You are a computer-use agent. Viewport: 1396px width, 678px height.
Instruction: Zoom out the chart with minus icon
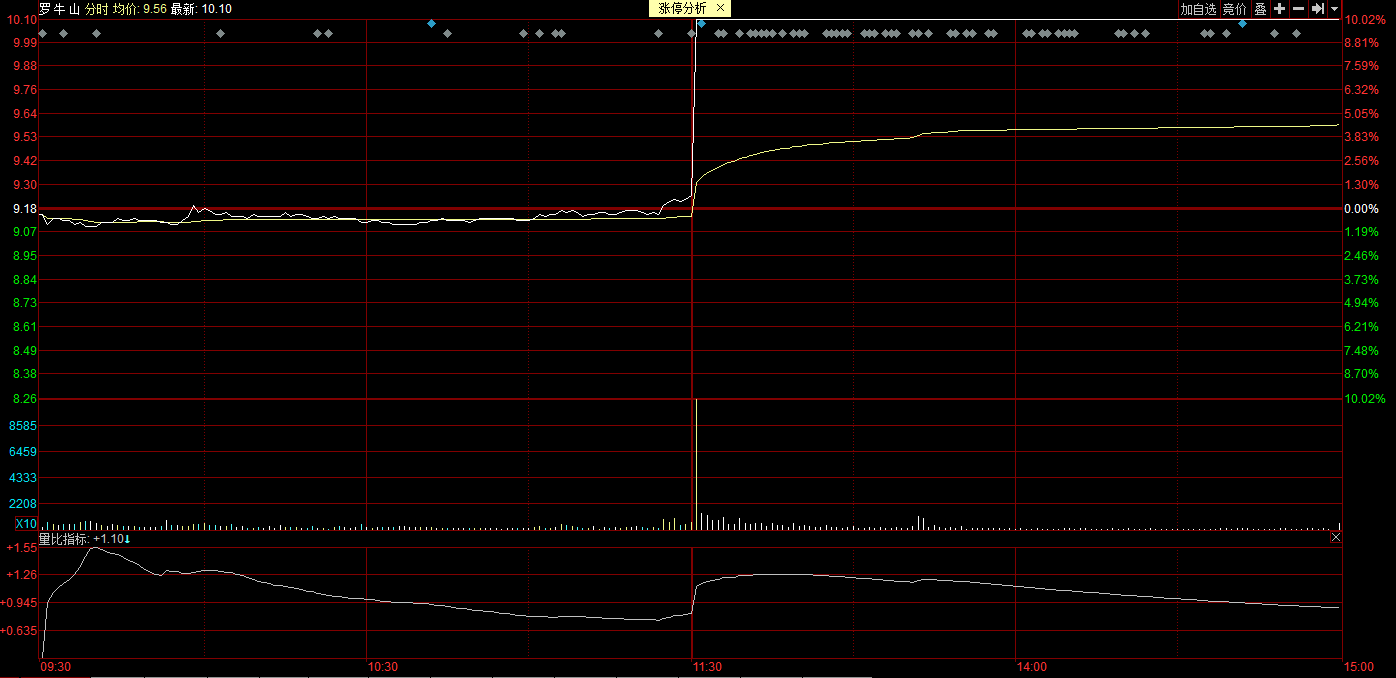pyautogui.click(x=1298, y=9)
